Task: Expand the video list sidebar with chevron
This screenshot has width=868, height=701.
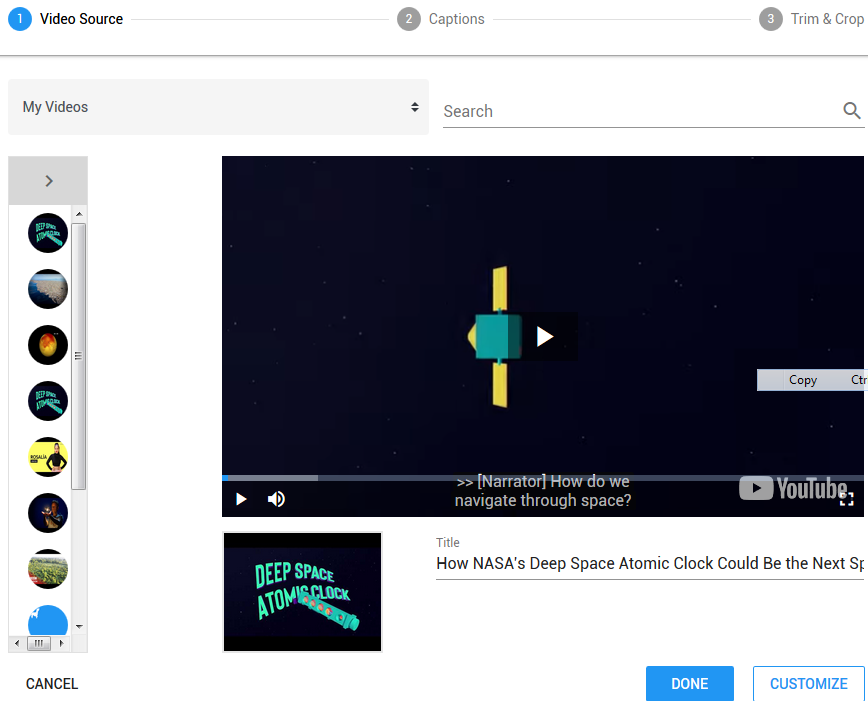Action: pyautogui.click(x=48, y=181)
